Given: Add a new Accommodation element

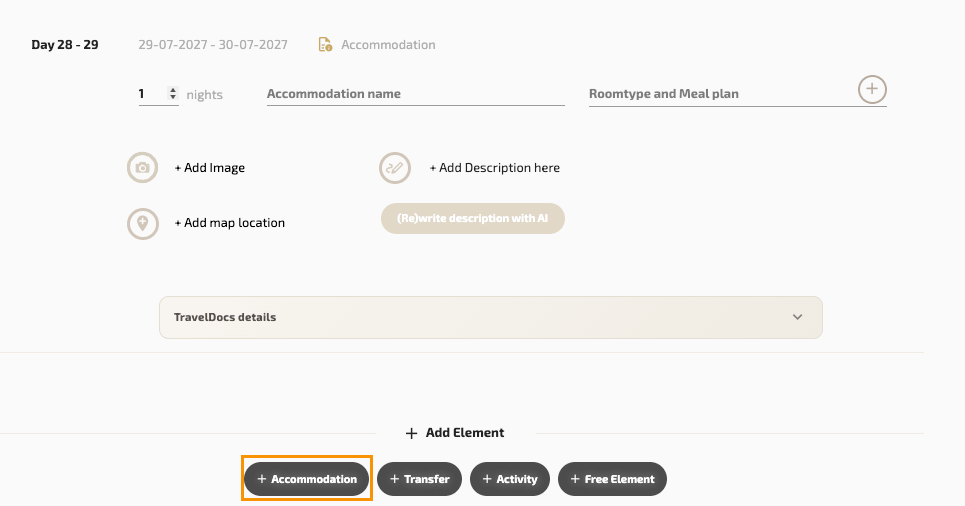Looking at the screenshot, I should click(x=307, y=479).
